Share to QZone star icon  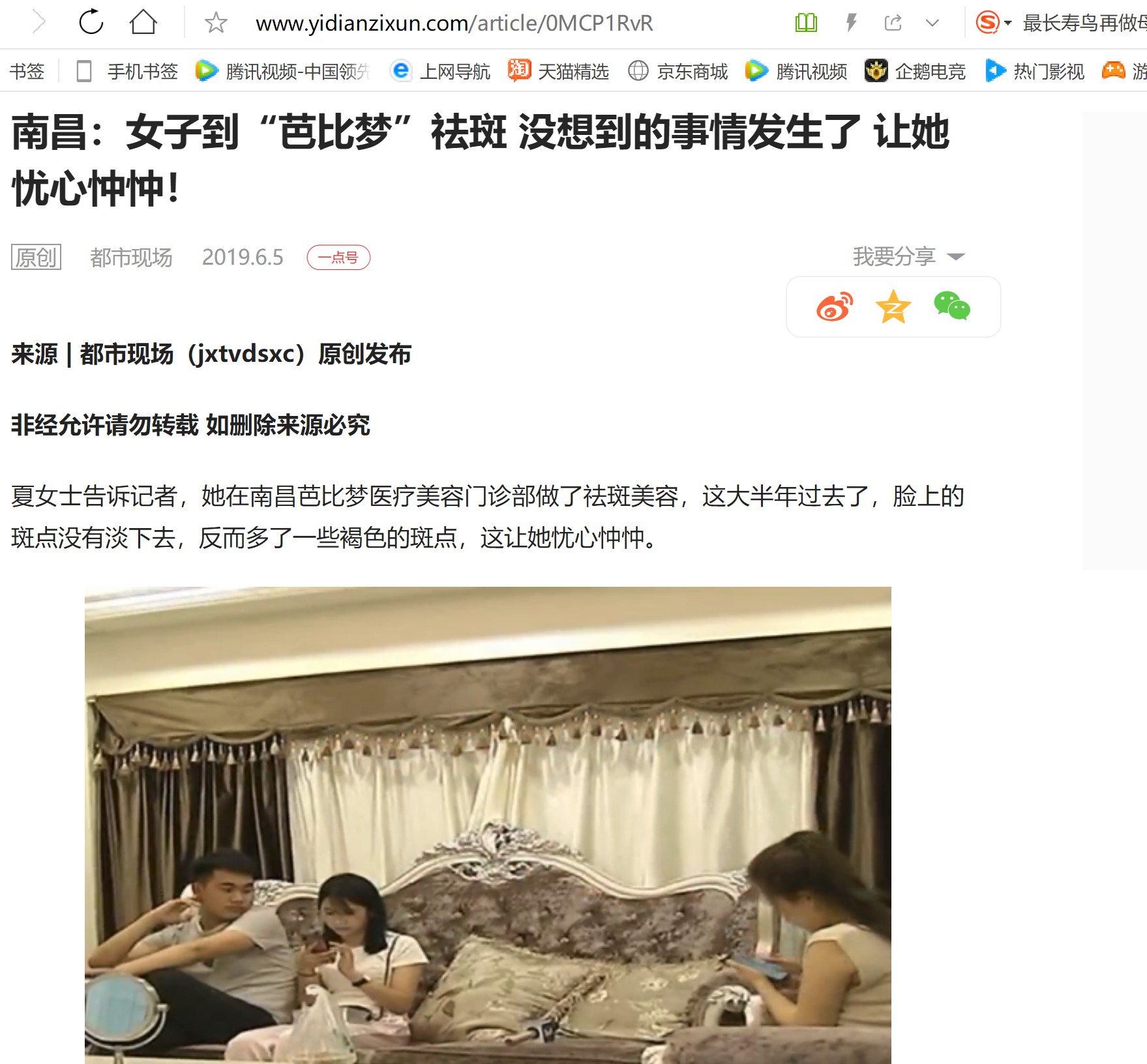pos(893,306)
